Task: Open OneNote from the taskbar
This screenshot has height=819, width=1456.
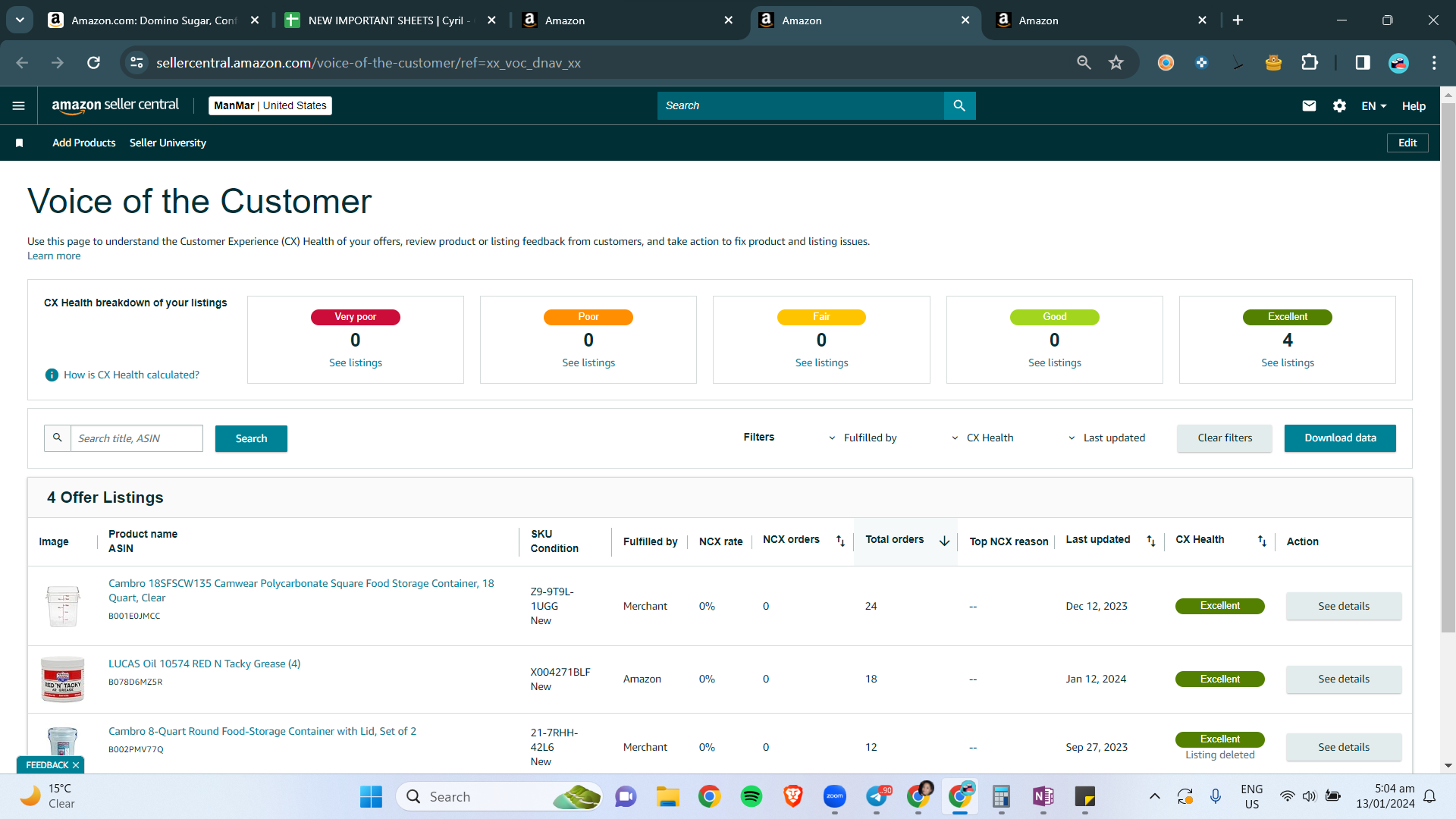Action: click(1043, 796)
